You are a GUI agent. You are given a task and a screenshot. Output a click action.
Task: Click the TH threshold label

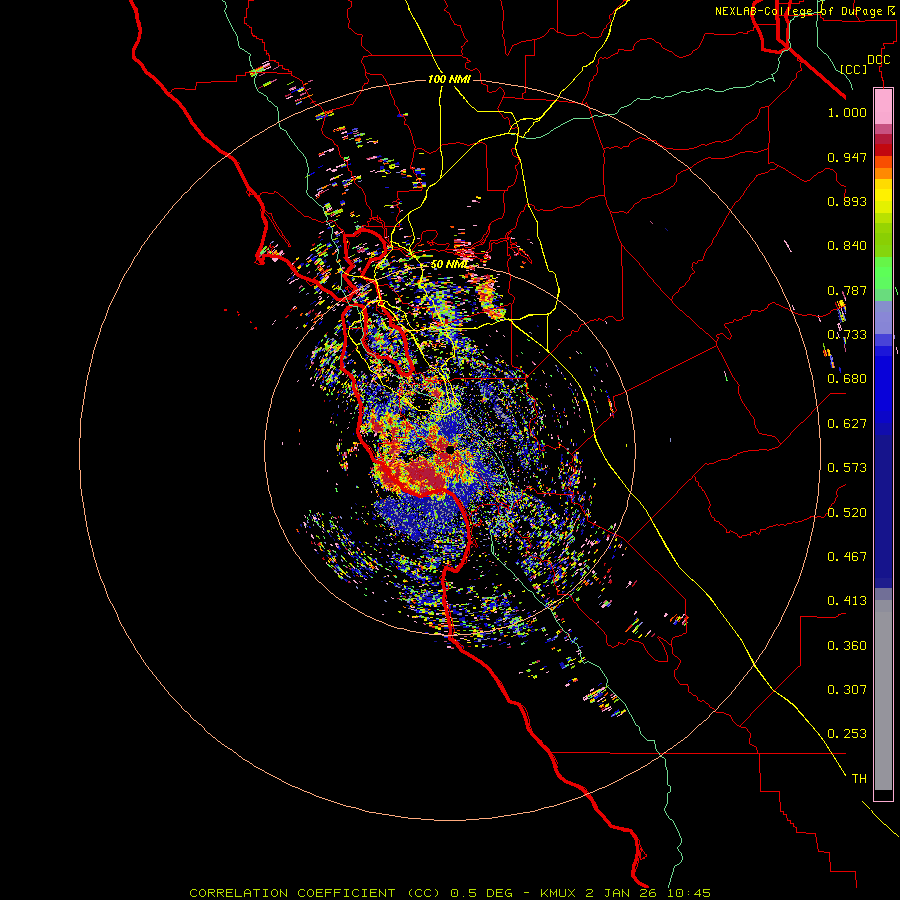[x=859, y=779]
